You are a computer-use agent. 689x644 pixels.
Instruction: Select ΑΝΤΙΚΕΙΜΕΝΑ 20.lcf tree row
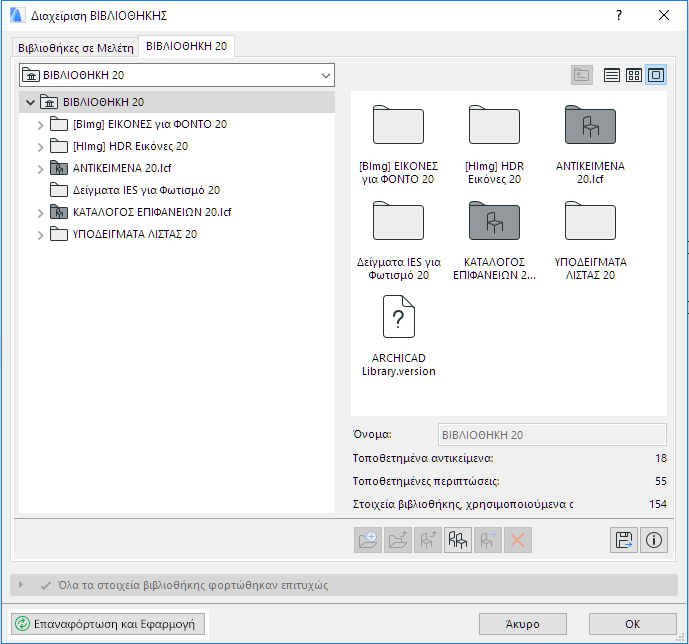[177, 168]
